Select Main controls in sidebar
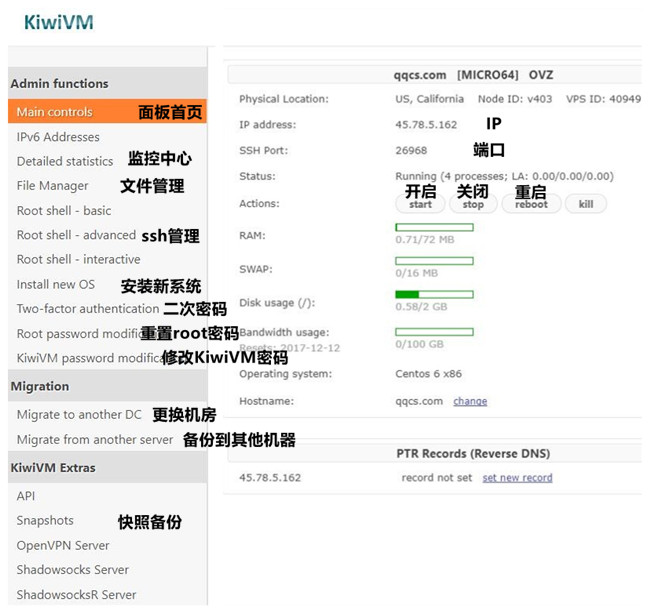 click(x=107, y=111)
